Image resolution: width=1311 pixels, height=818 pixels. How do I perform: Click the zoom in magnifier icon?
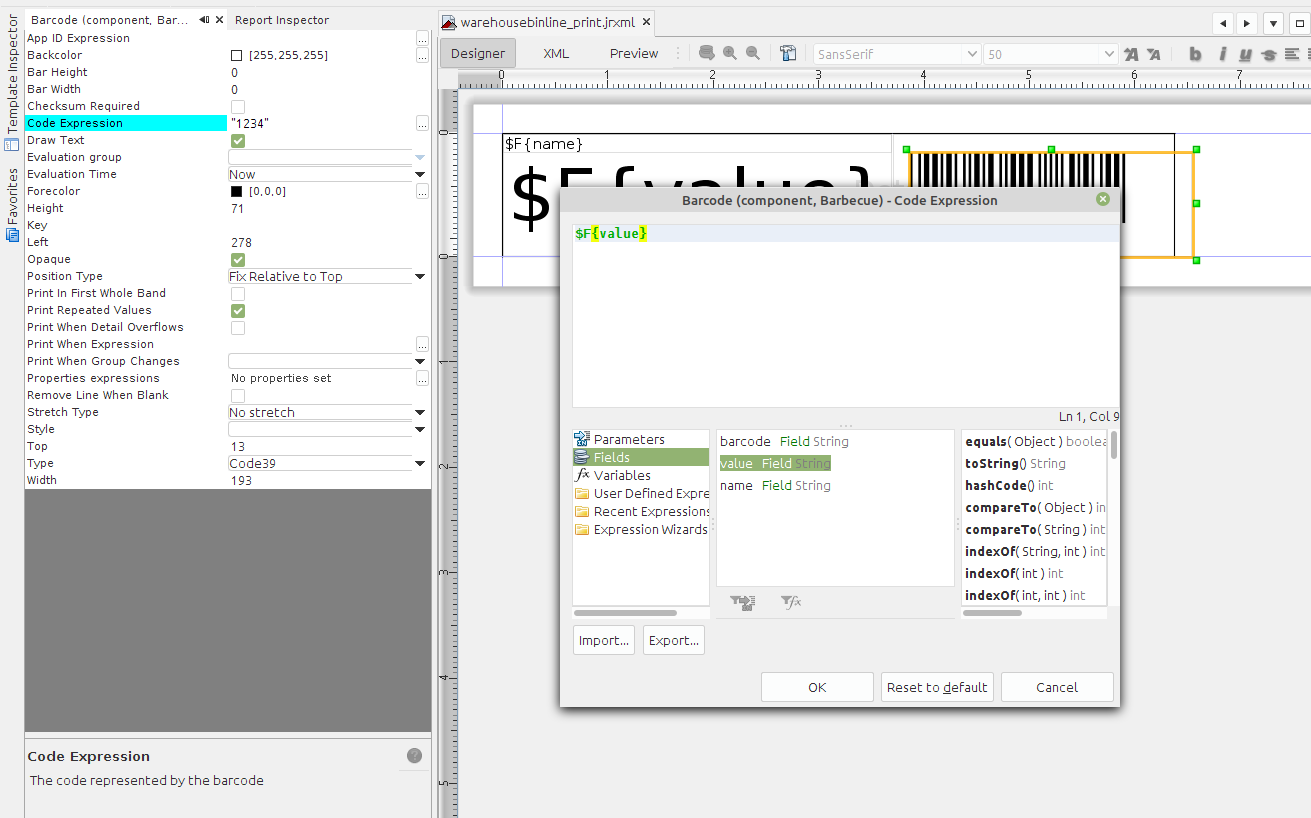point(730,54)
